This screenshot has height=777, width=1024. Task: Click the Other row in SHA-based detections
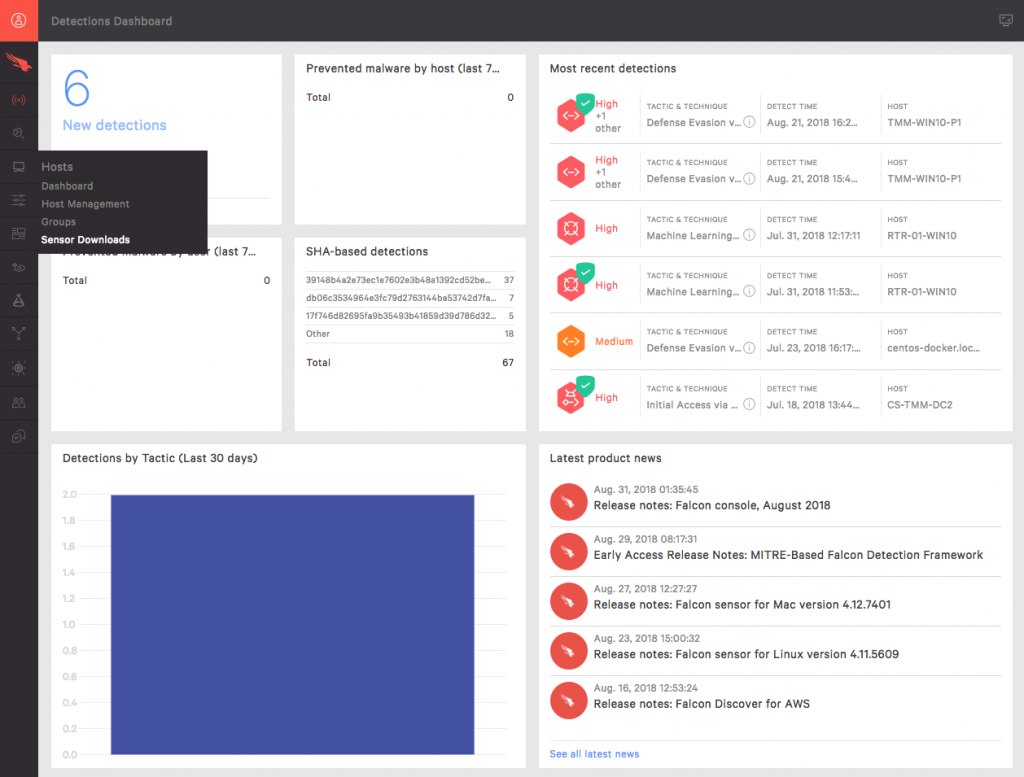pos(409,334)
